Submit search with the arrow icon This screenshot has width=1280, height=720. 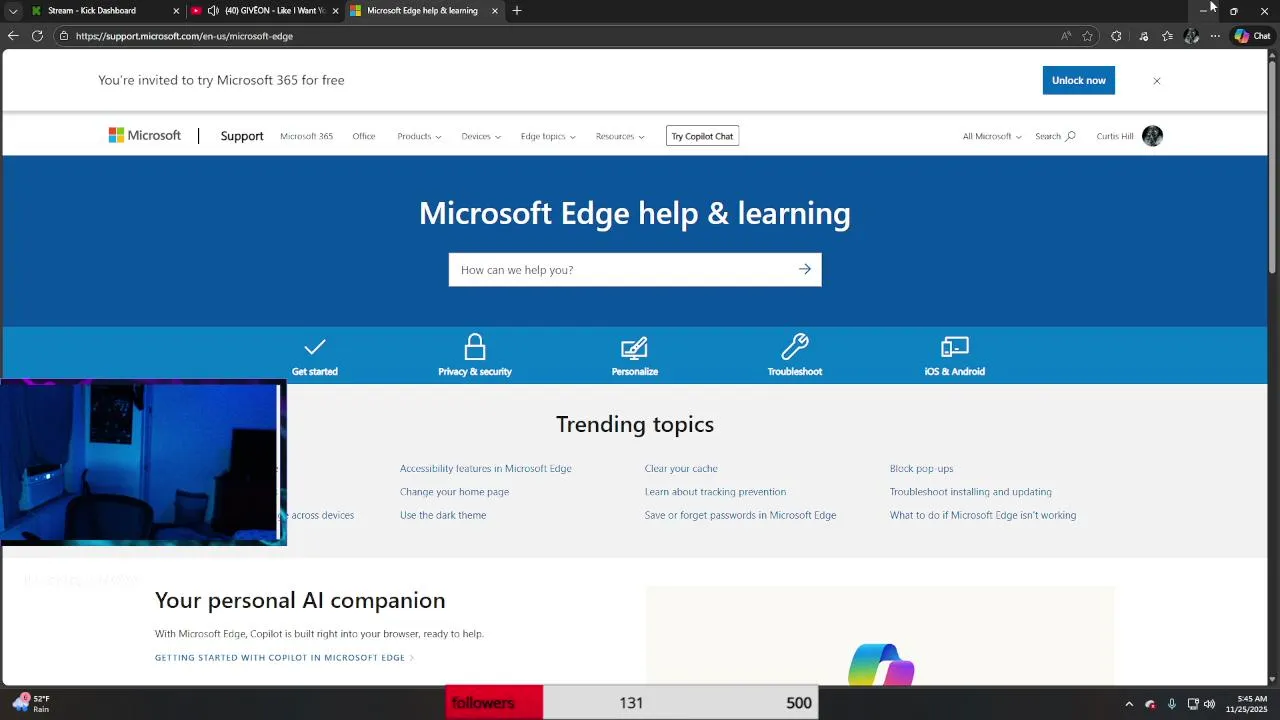[x=805, y=269]
